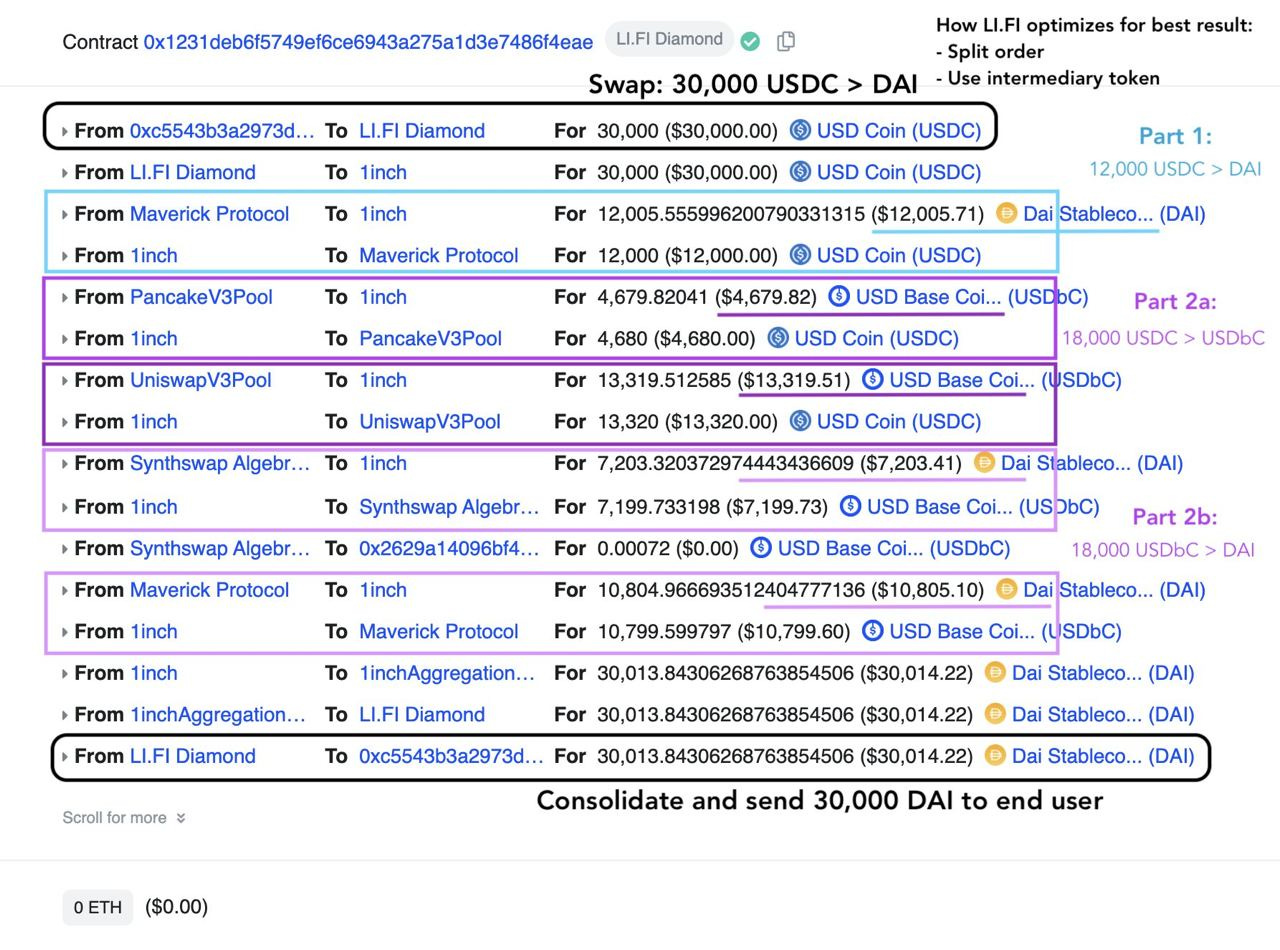Click the 0 ETH value badge
This screenshot has width=1280, height=950.
pyautogui.click(x=97, y=907)
